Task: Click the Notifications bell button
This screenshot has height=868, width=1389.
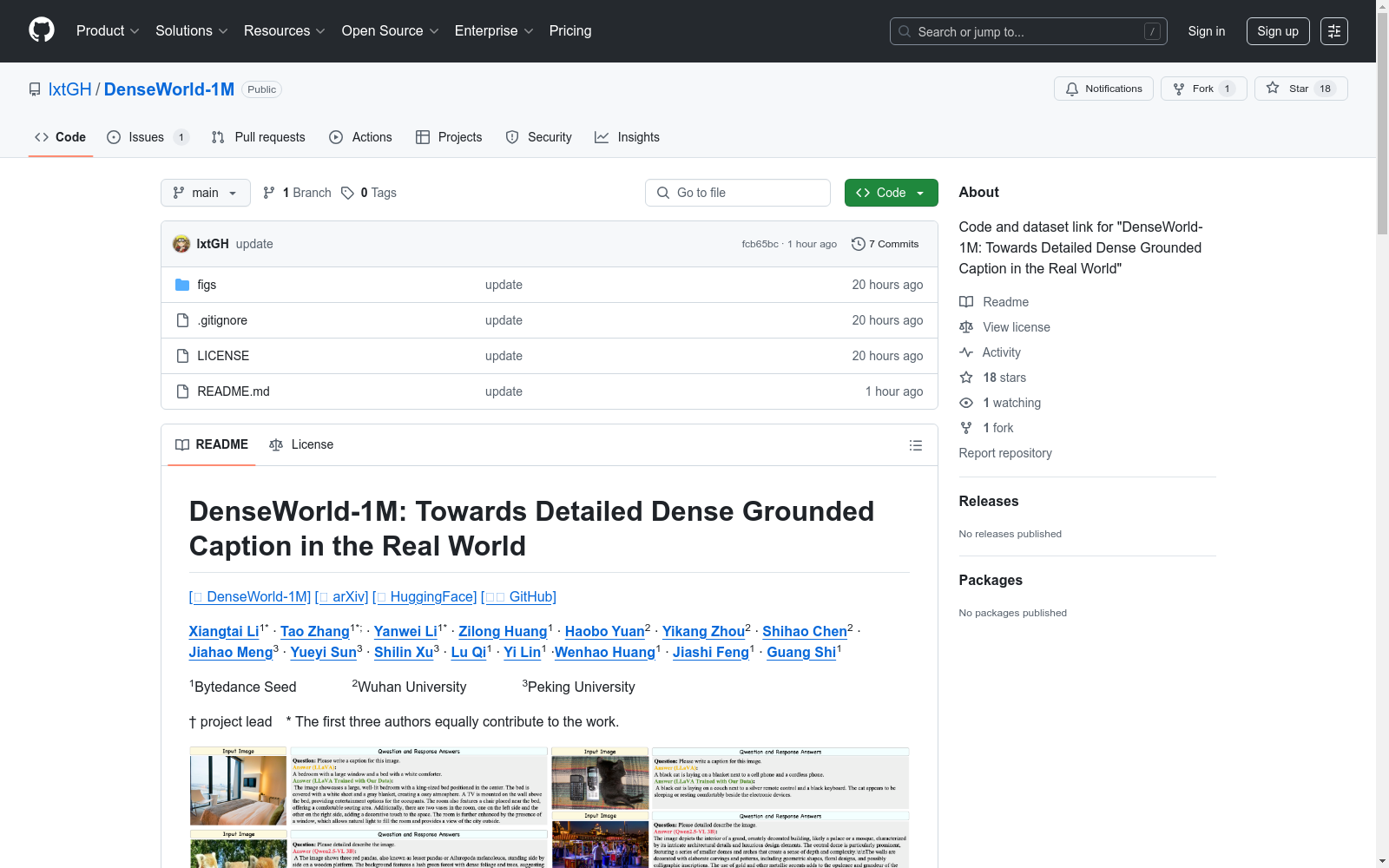Action: [1103, 89]
